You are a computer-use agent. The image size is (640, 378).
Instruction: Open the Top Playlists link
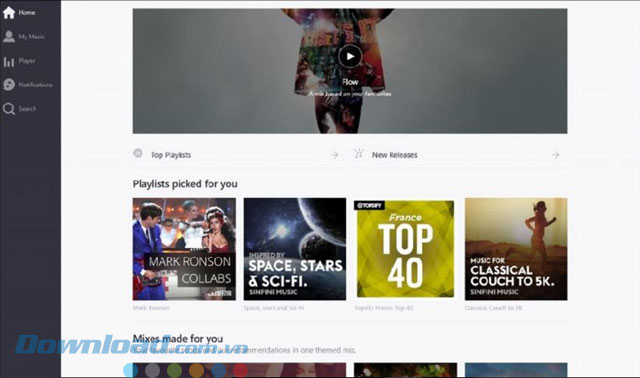pos(171,155)
